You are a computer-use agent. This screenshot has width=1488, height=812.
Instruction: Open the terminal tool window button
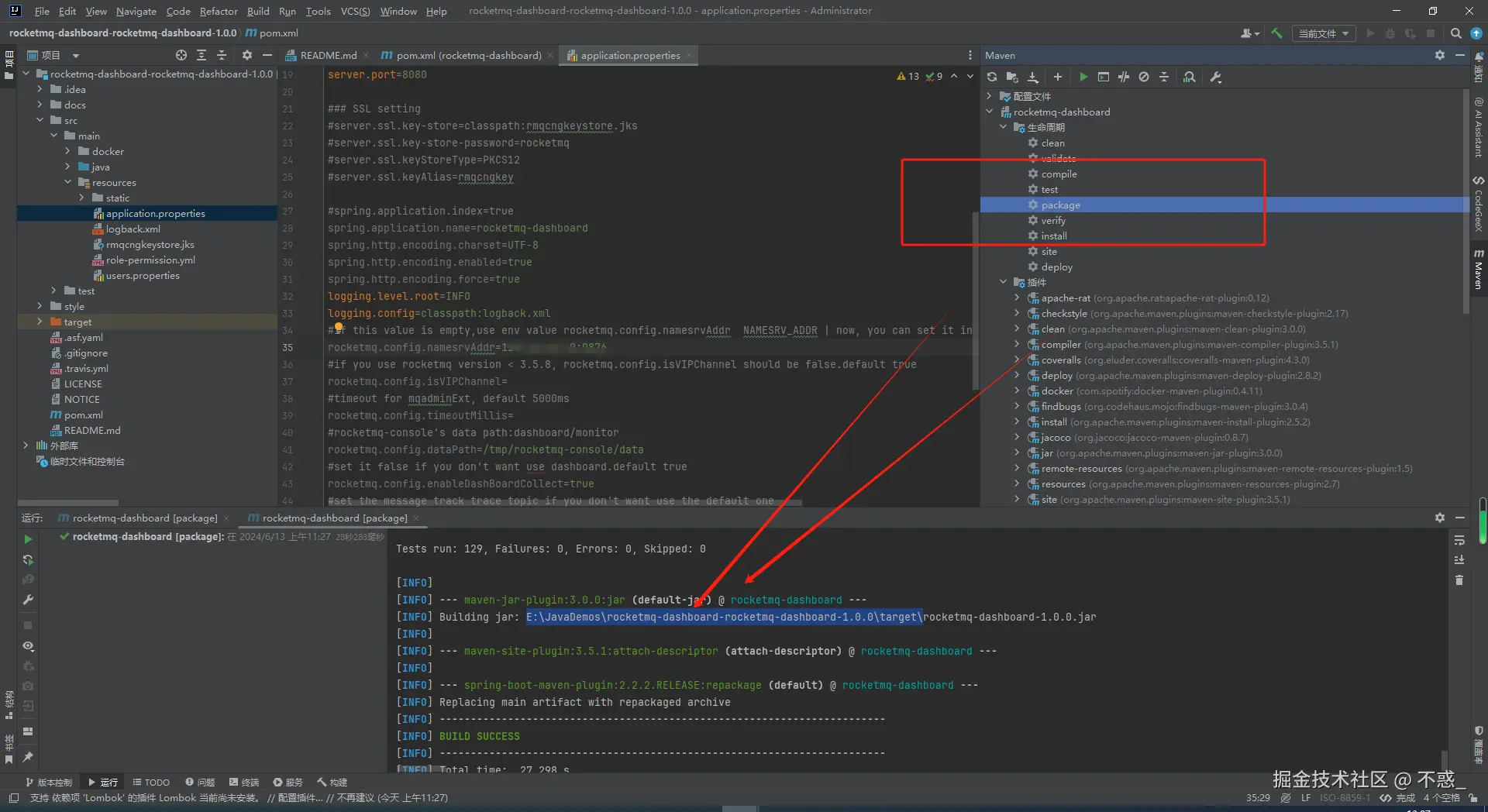pos(244,783)
